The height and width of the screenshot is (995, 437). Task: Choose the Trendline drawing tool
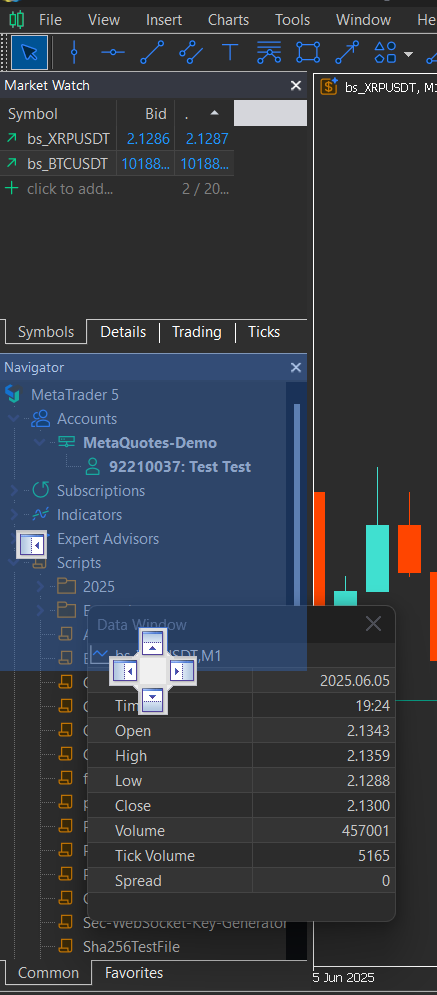152,53
